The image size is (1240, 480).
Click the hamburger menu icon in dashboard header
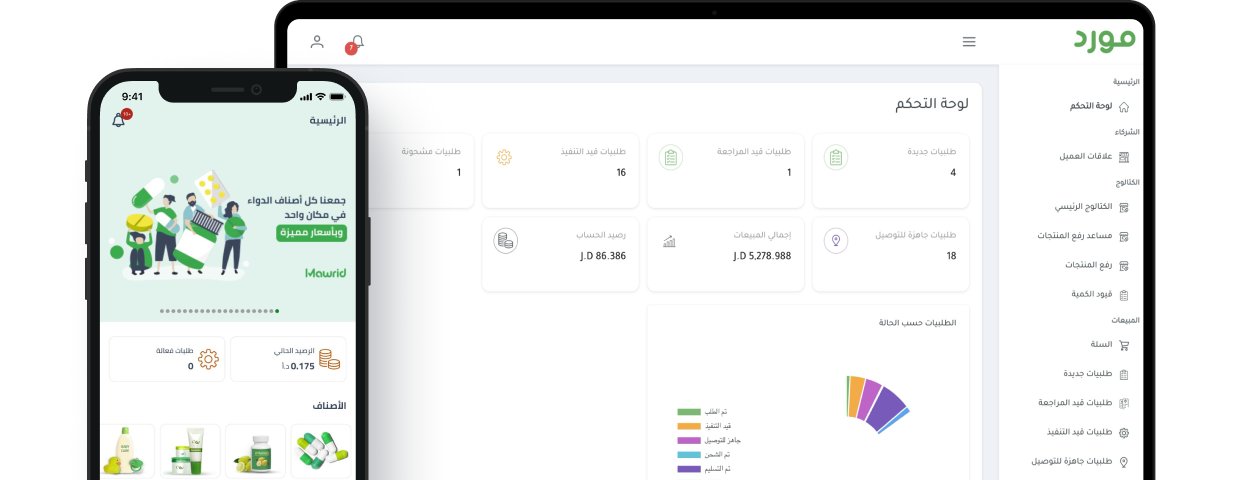(x=968, y=42)
